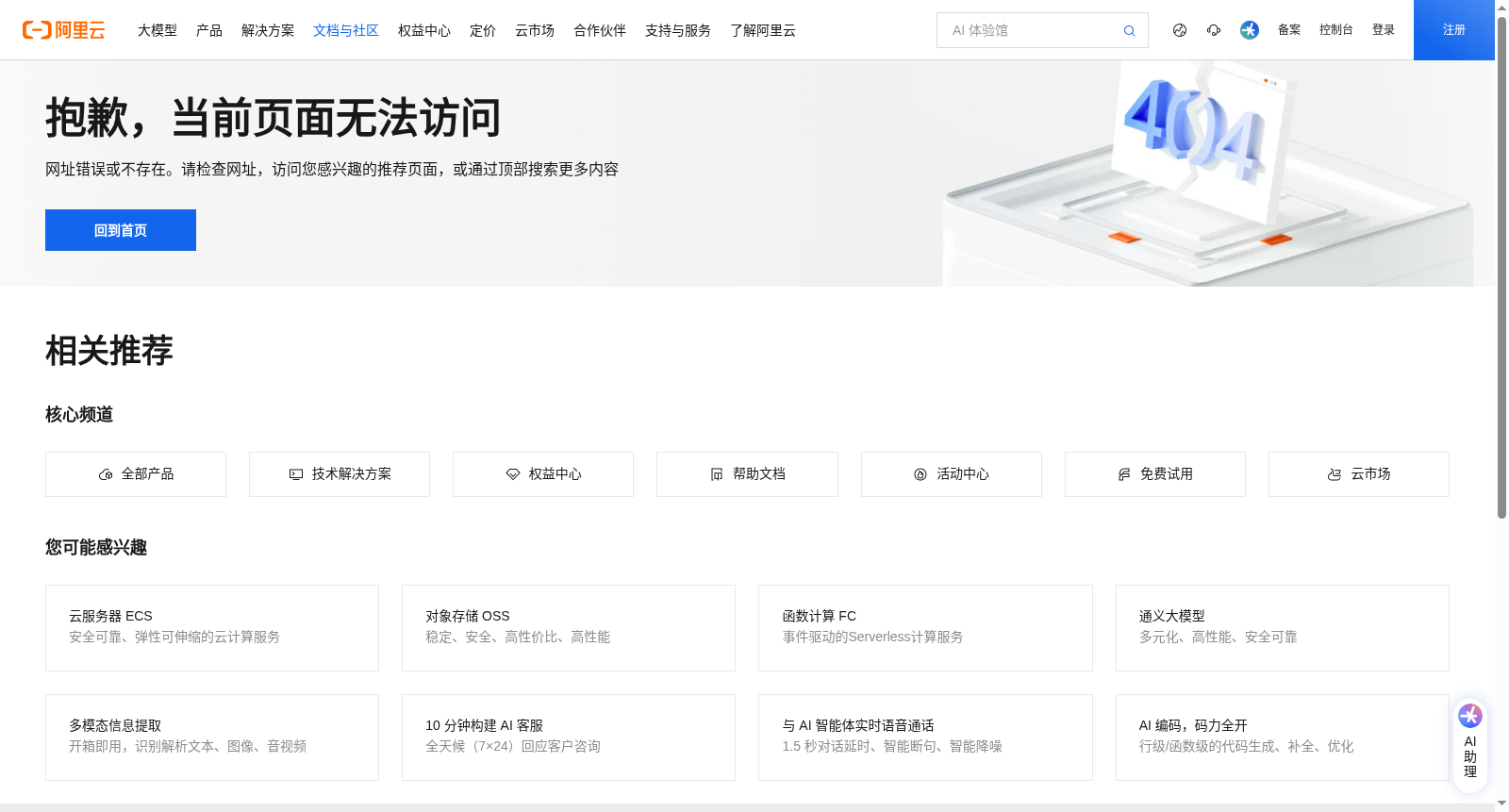Click the headset support icon
1509x812 pixels.
point(1214,30)
